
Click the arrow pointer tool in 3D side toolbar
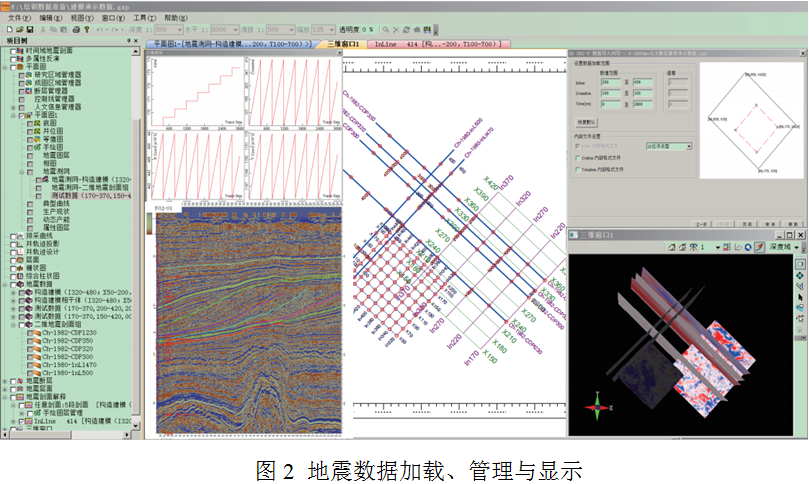tap(800, 297)
